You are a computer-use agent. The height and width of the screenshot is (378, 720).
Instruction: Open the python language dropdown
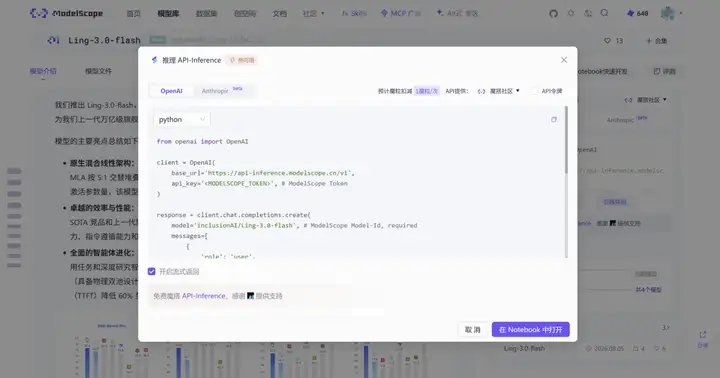point(182,119)
